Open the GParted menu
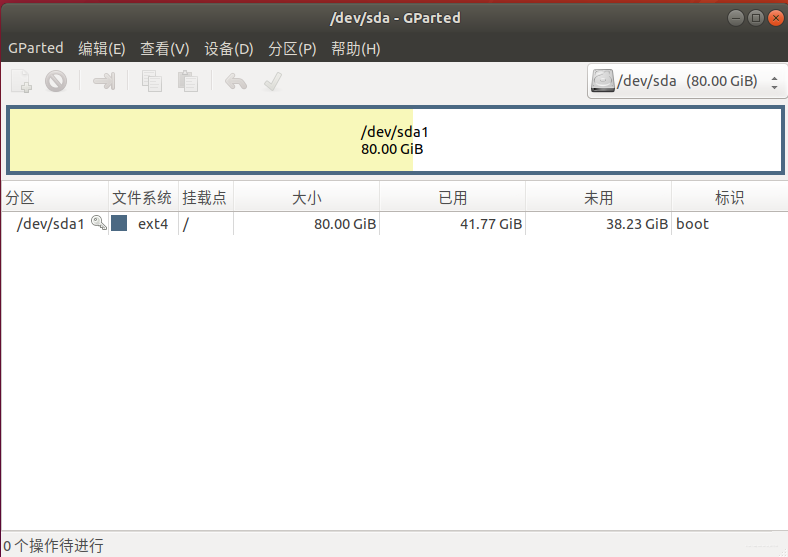The width and height of the screenshot is (788, 557). point(36,48)
